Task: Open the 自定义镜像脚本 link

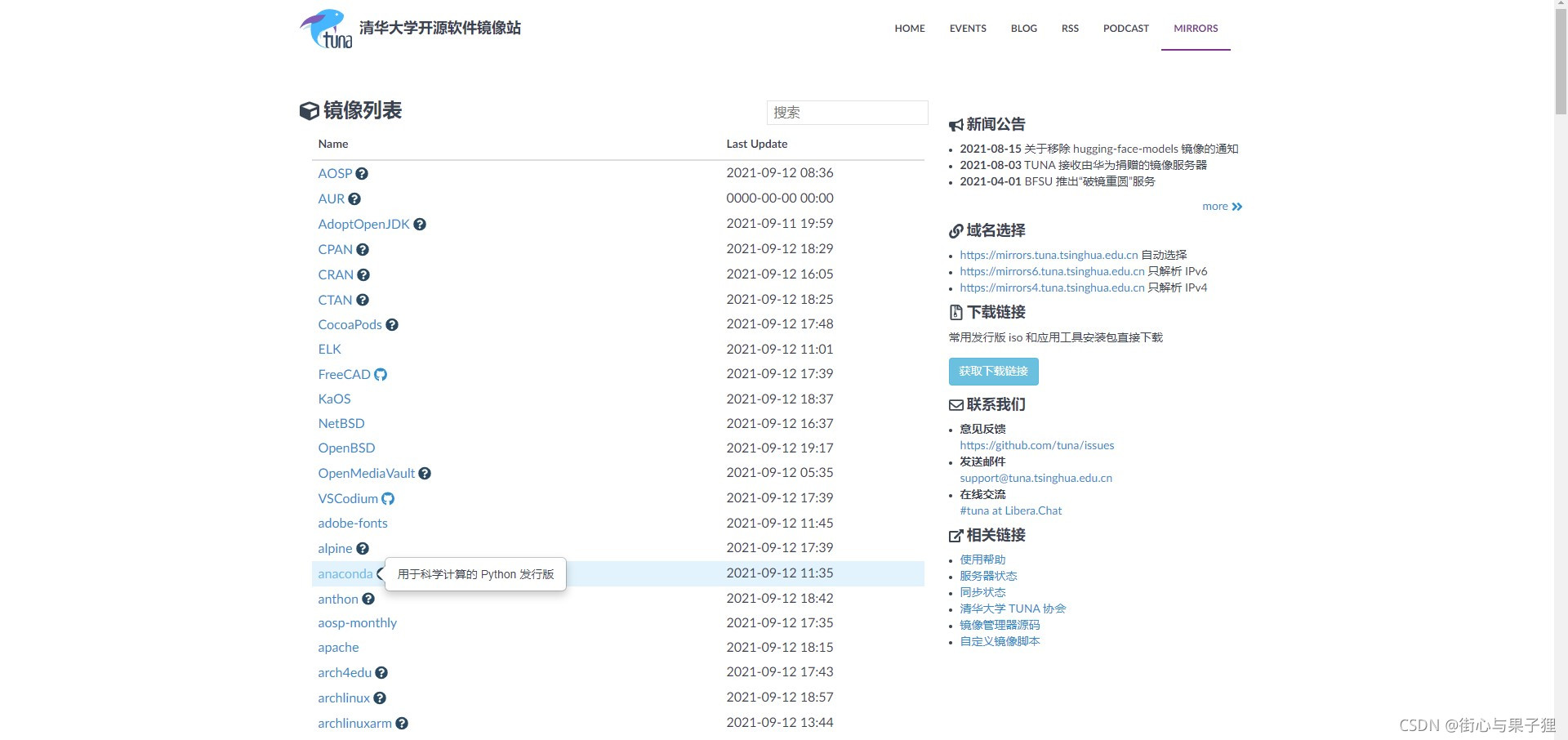Action: pyautogui.click(x=1000, y=642)
